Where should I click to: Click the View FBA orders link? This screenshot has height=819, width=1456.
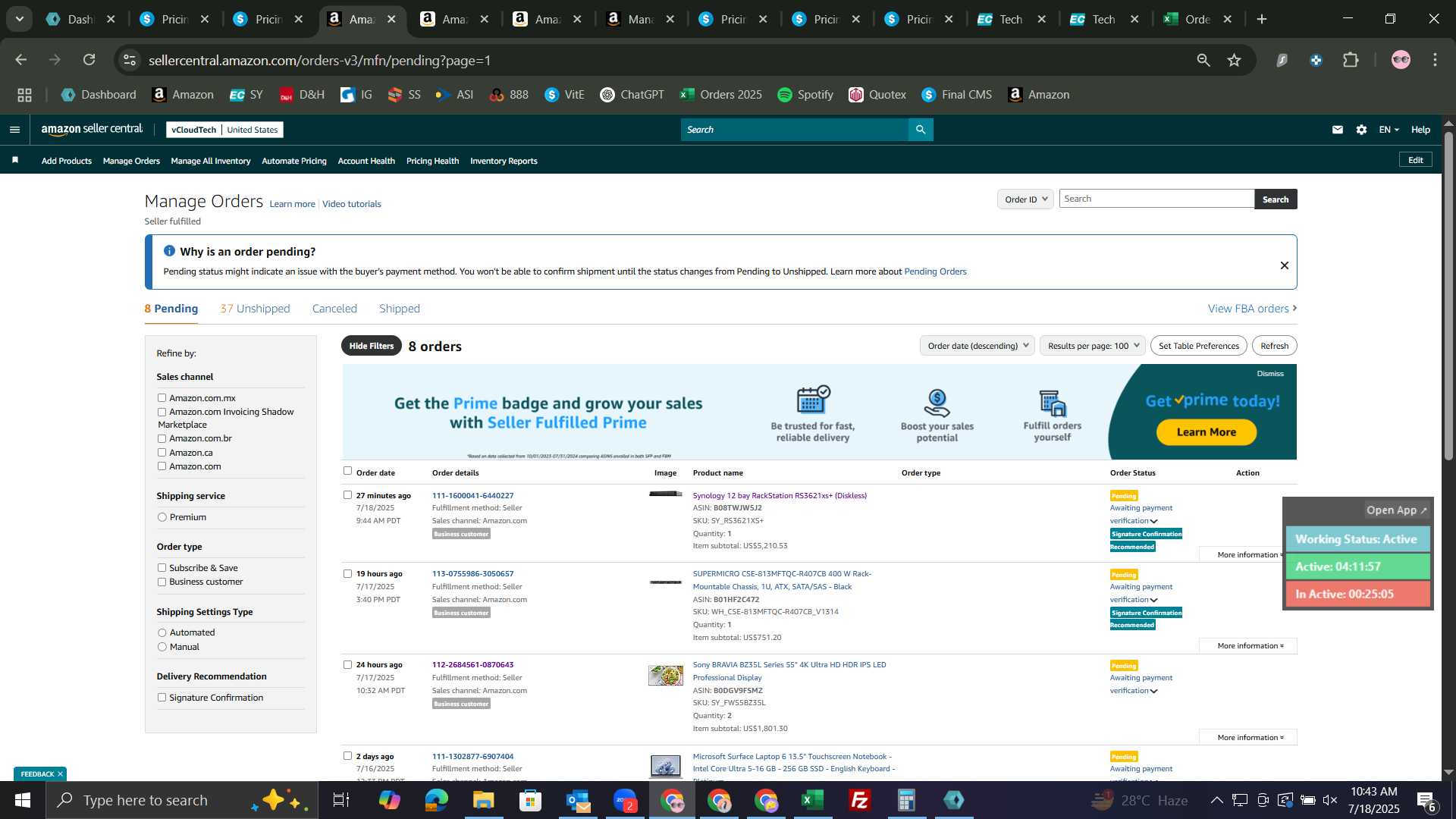point(1252,309)
